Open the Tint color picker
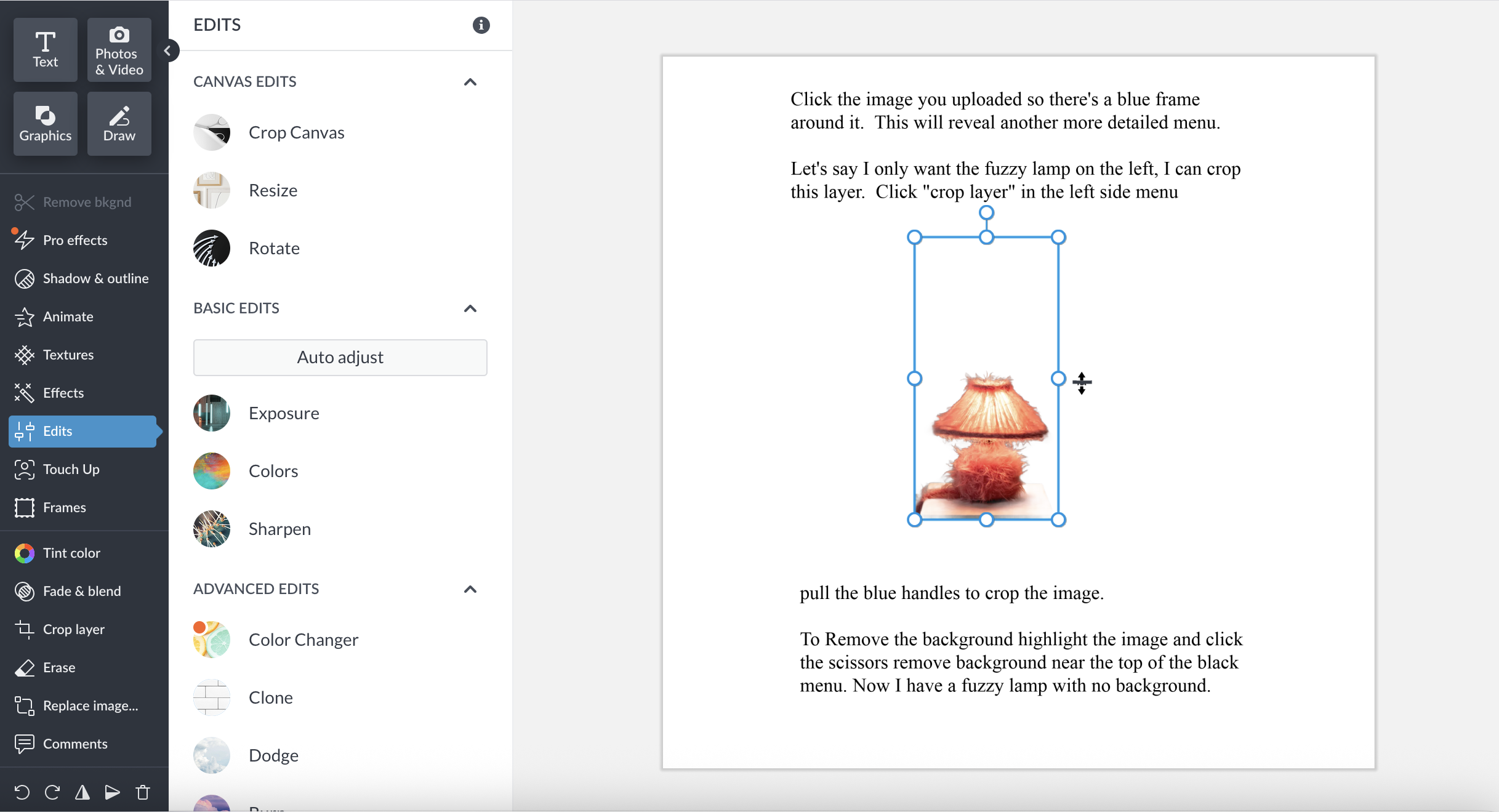1499x812 pixels. tap(71, 553)
